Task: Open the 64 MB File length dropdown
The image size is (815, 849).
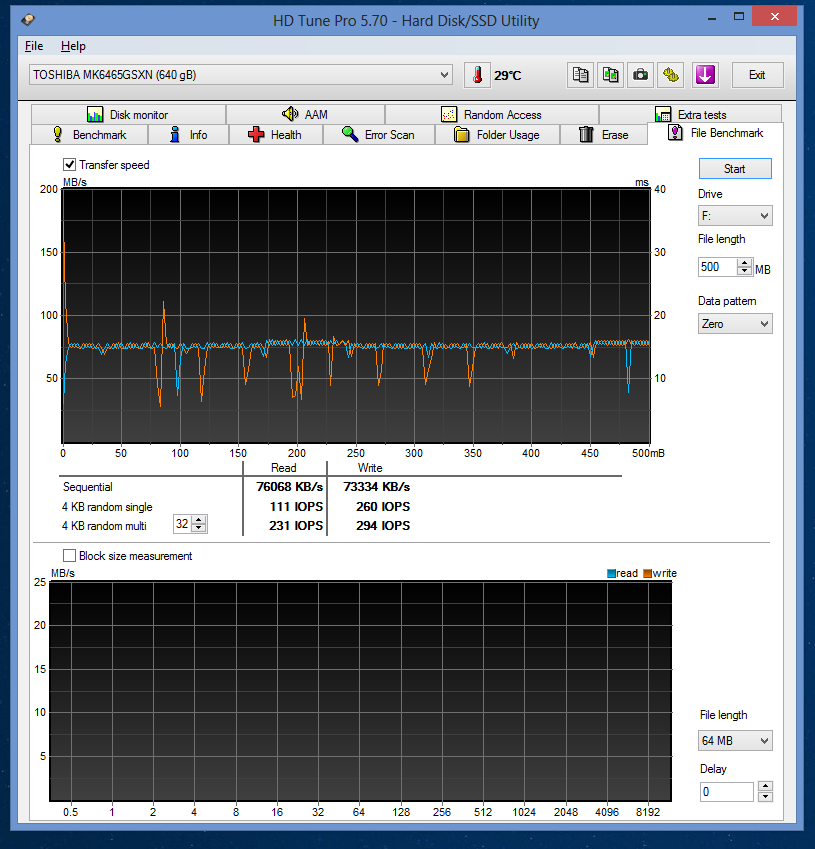Action: click(735, 740)
